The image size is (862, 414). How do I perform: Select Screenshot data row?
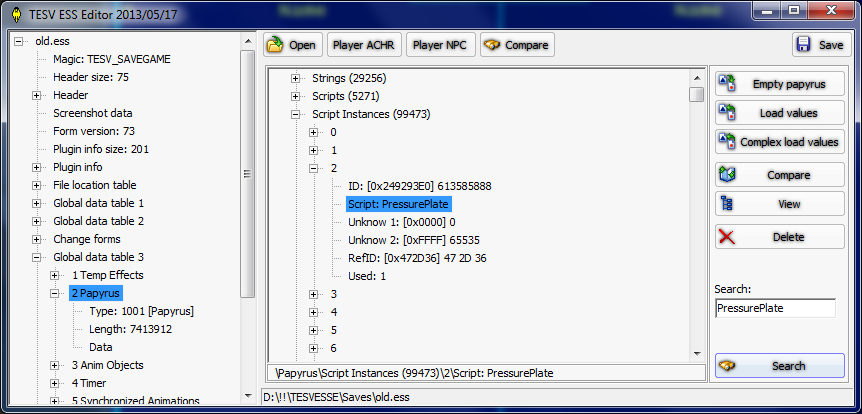pyautogui.click(x=92, y=113)
